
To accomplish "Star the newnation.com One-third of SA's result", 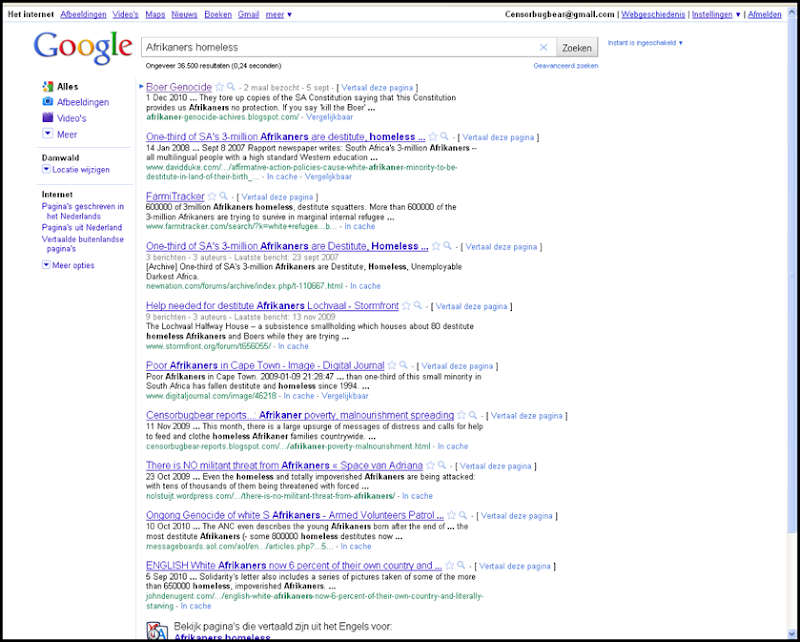I will coord(436,246).
